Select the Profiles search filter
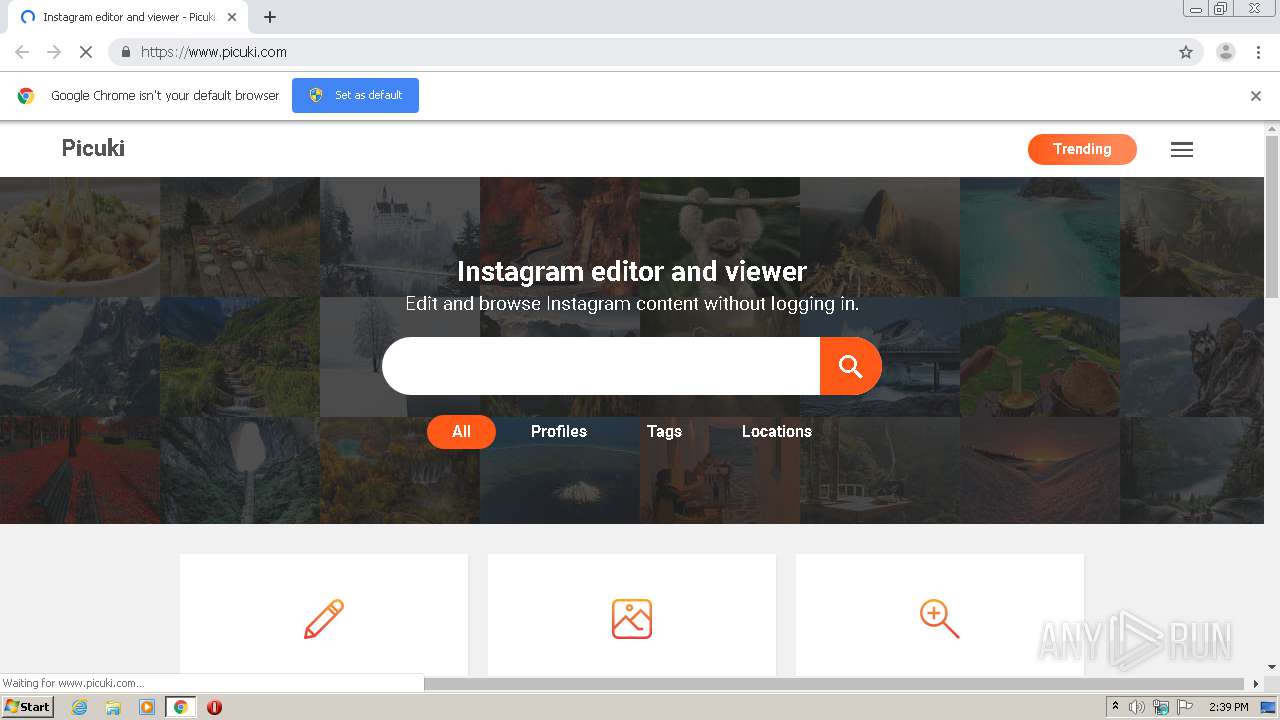 (559, 432)
